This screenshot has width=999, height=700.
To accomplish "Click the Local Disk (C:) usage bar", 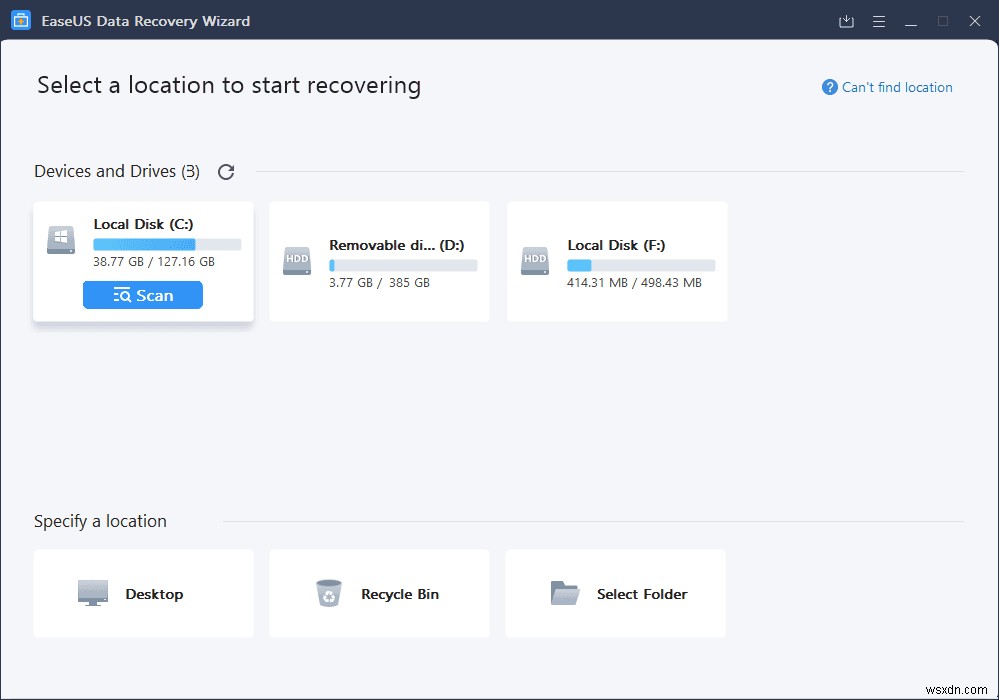I will pyautogui.click(x=167, y=244).
